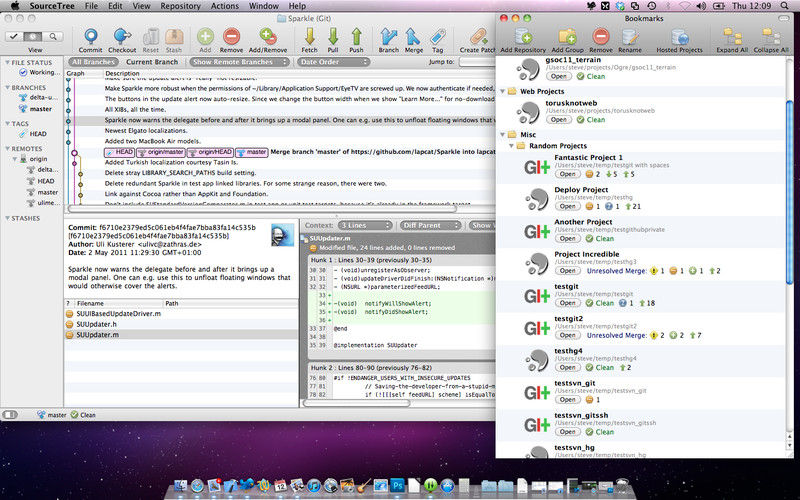
Task: Click the Checkout toolbar icon
Action: [122, 37]
